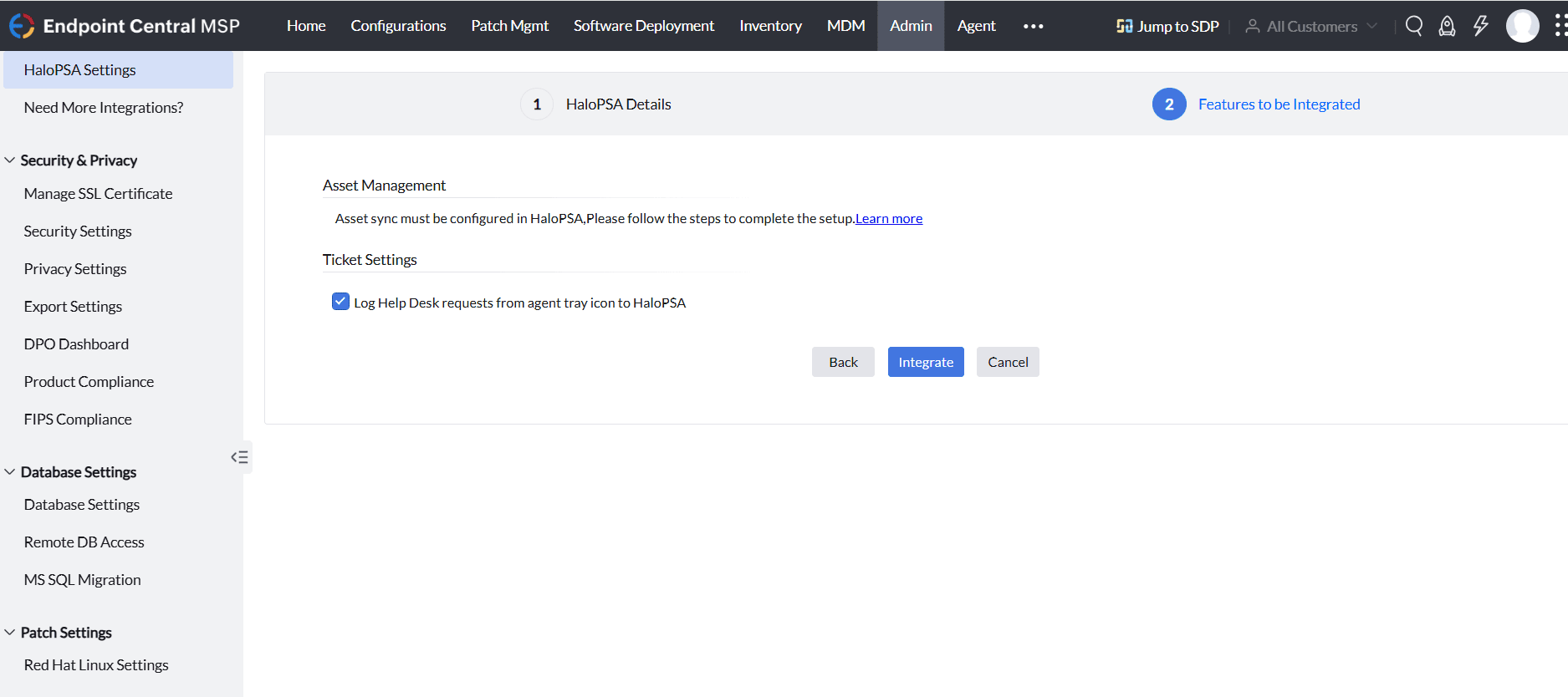Image resolution: width=1568 pixels, height=697 pixels.
Task: Open FIPS Compliance in sidebar
Action: click(78, 420)
